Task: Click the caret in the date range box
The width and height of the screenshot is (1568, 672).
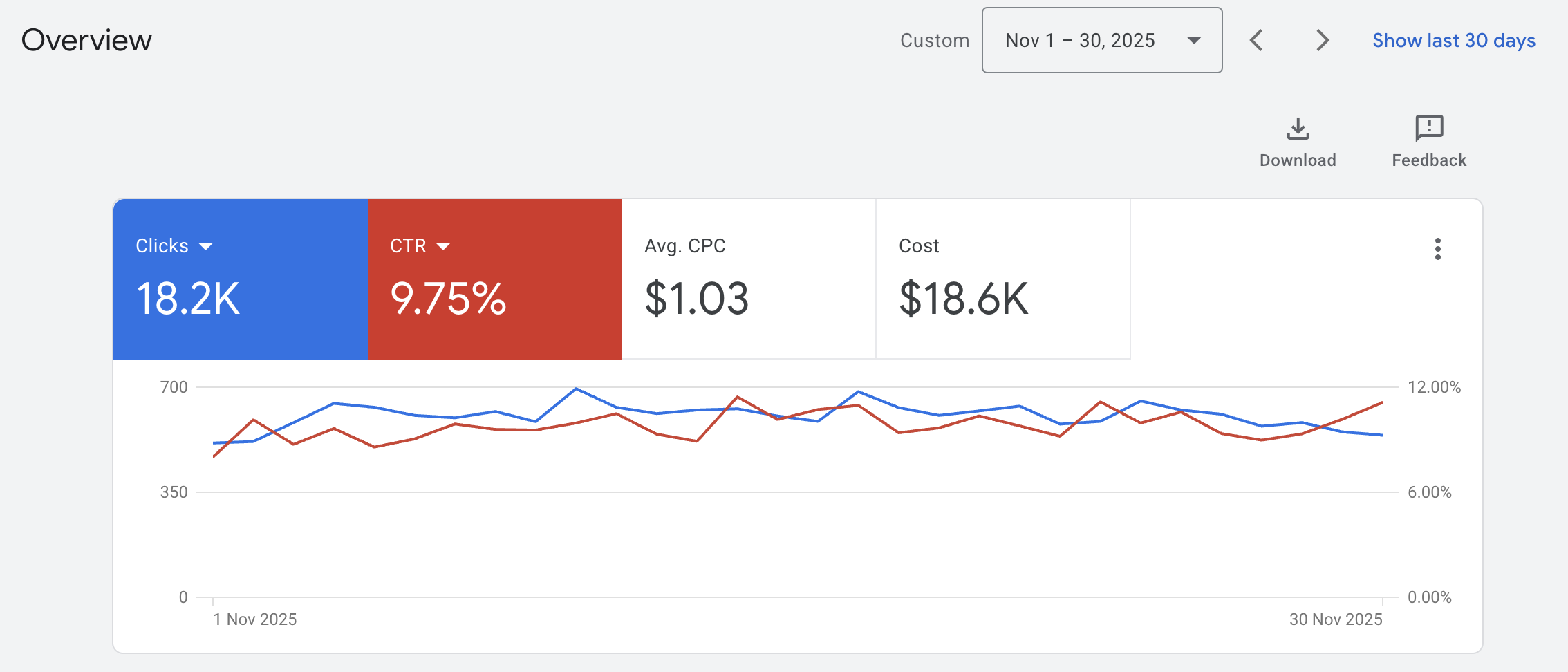Action: click(1193, 41)
